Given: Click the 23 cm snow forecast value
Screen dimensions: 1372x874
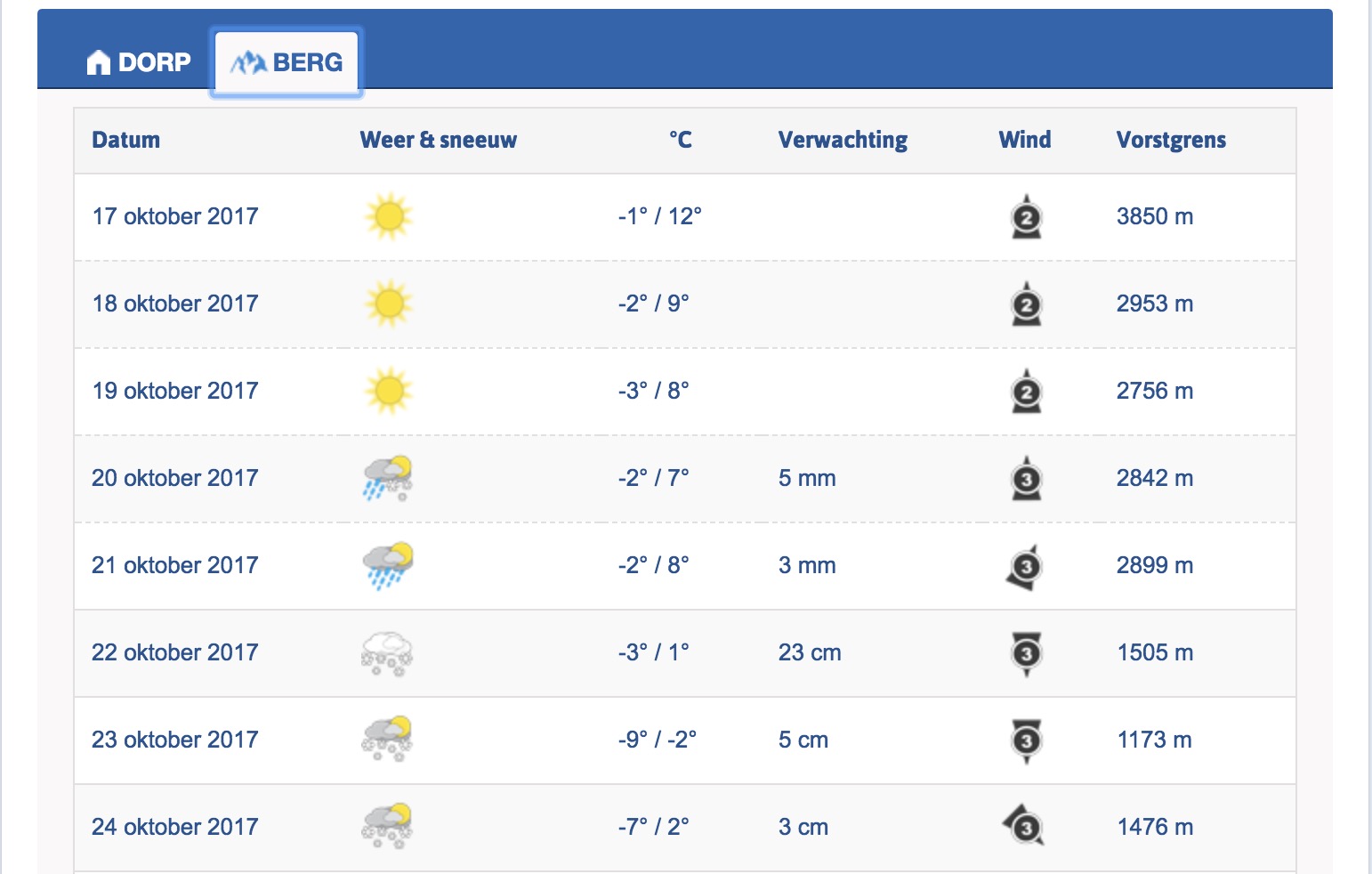Looking at the screenshot, I should pos(810,652).
